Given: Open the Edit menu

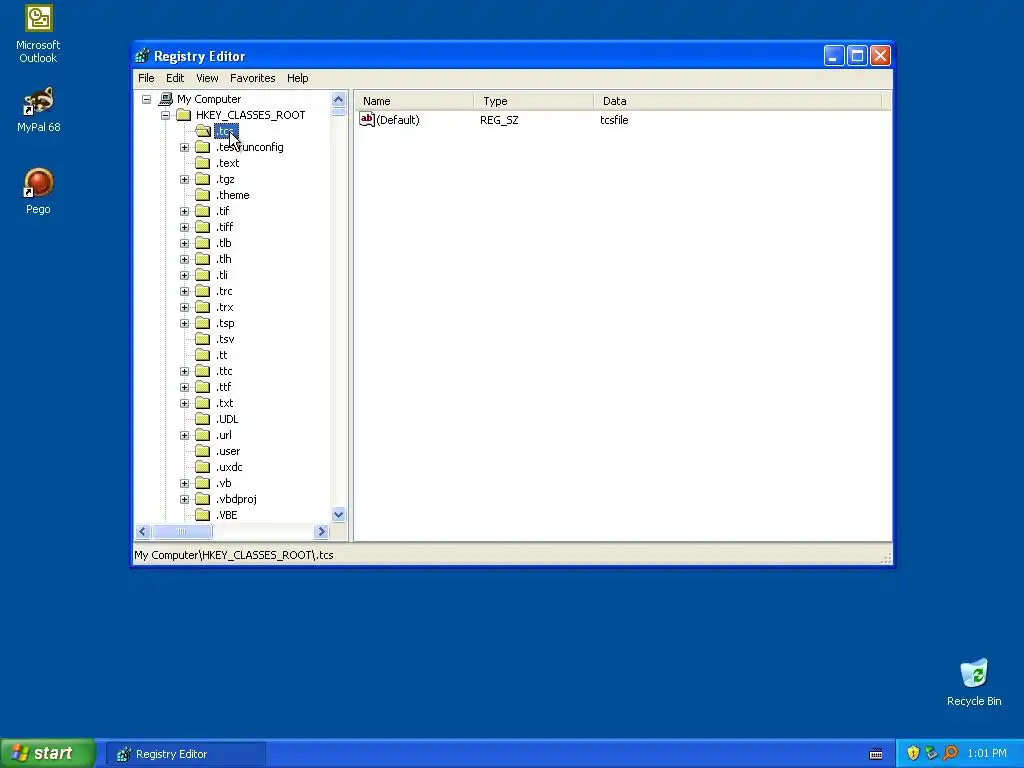Looking at the screenshot, I should (x=175, y=78).
